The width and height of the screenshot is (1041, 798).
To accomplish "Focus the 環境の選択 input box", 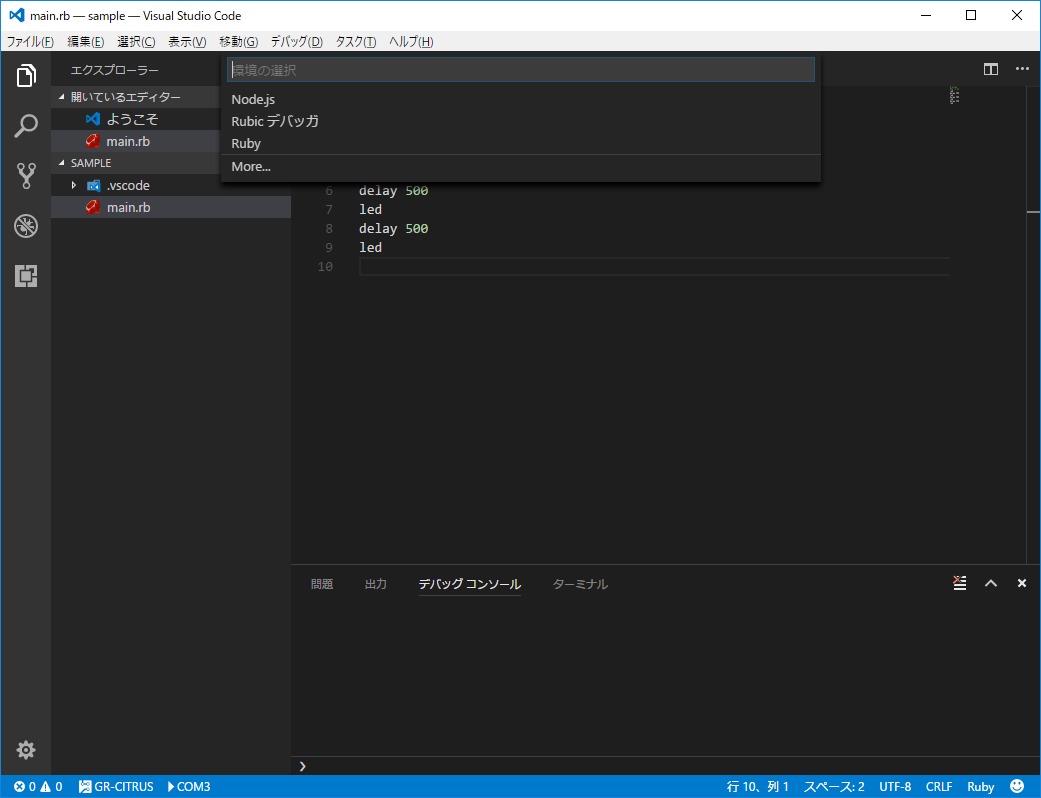I will click(x=520, y=70).
